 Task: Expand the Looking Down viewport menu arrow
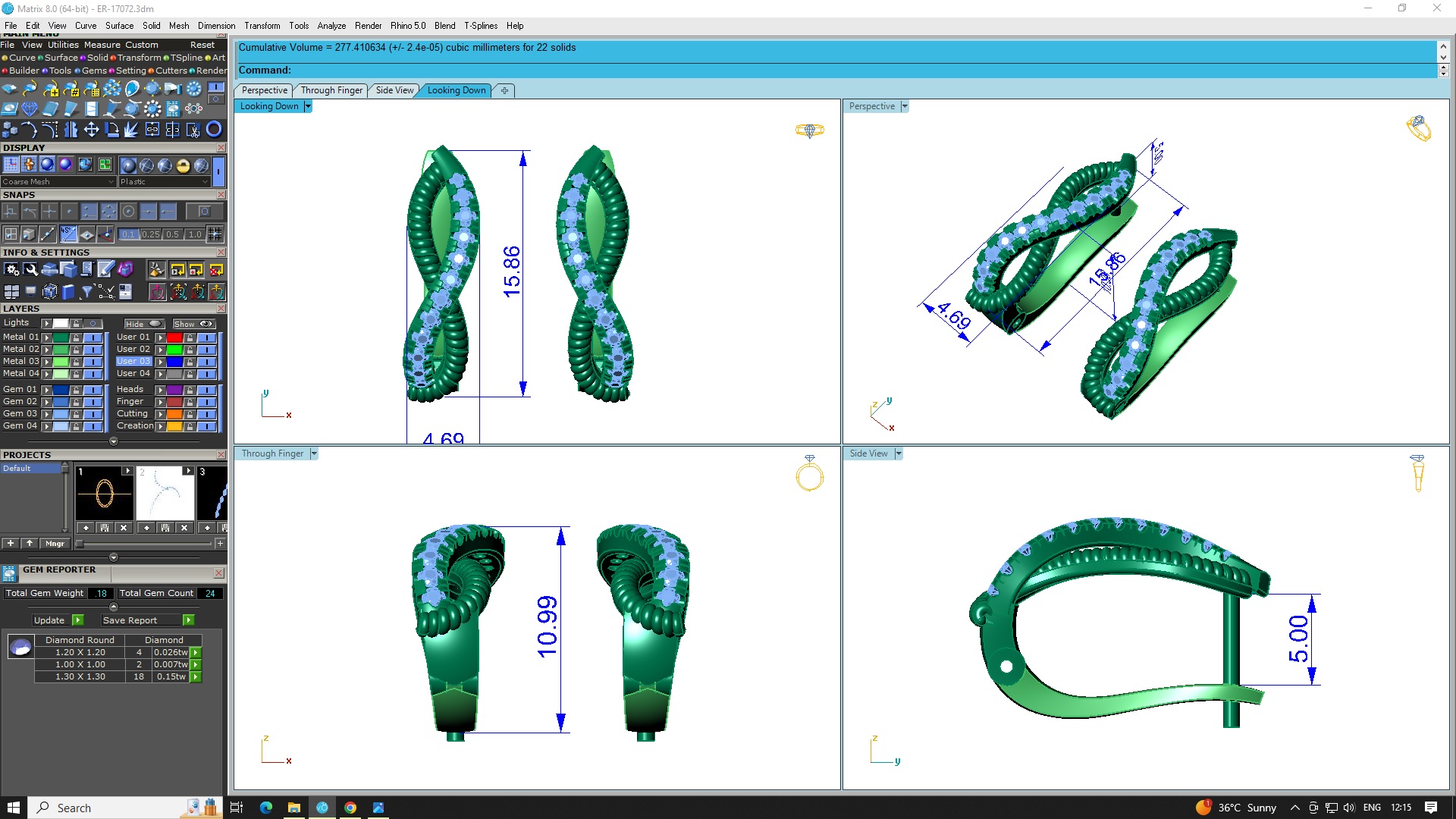tap(307, 107)
